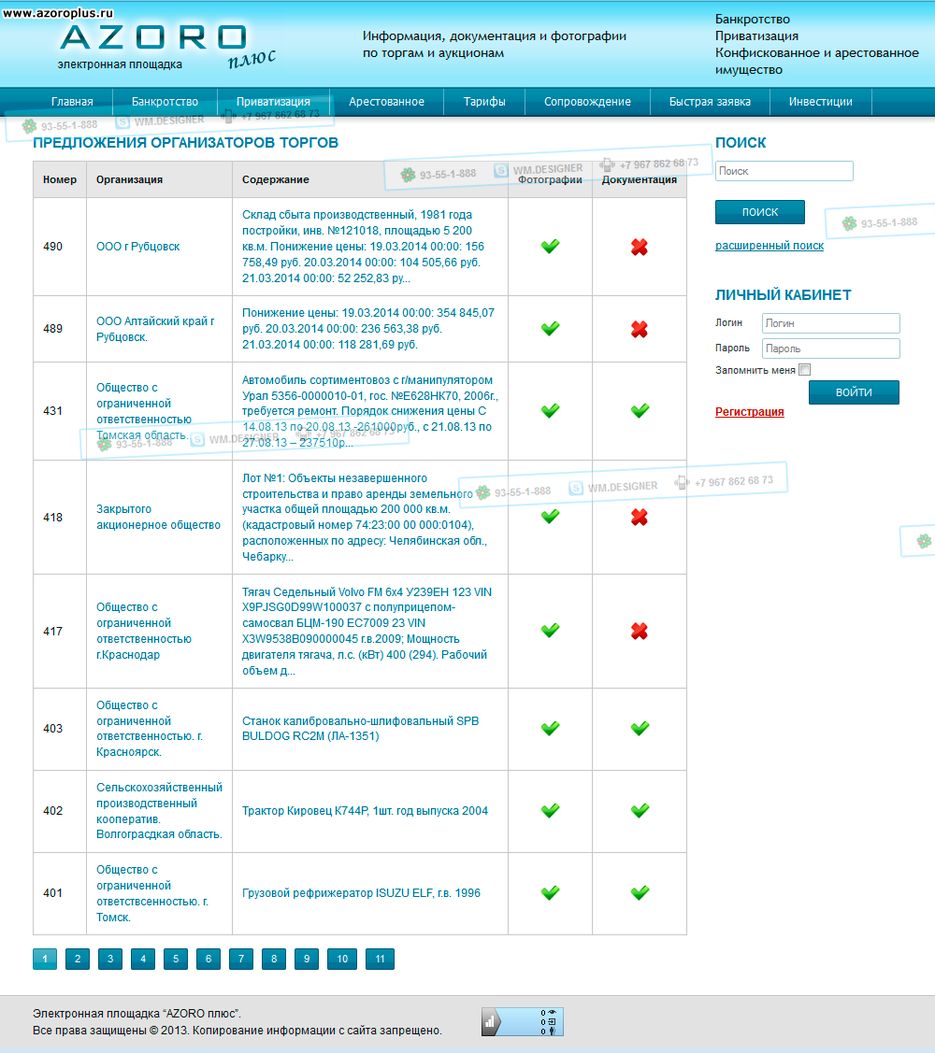Screen dimensions: 935x1053
Task: Click the Поиск search input field
Action: [784, 171]
